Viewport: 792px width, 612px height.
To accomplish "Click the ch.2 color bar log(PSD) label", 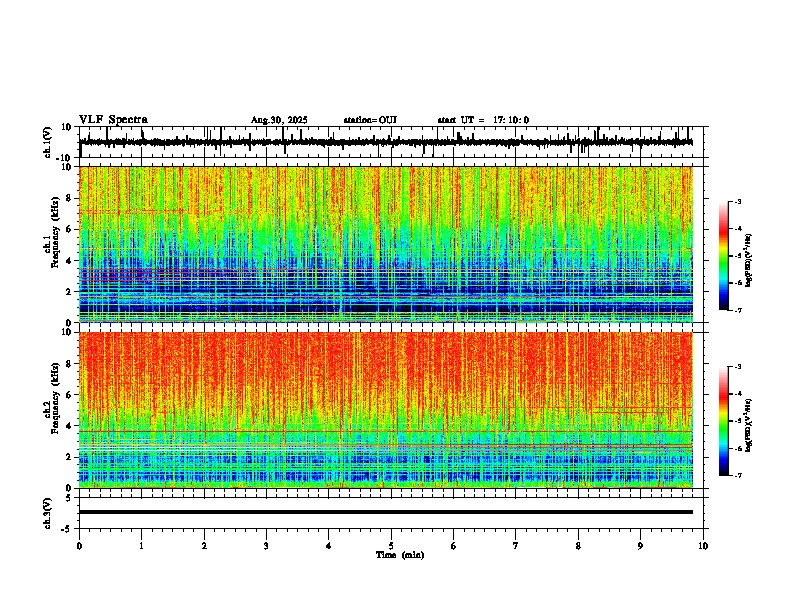I will click(x=748, y=425).
